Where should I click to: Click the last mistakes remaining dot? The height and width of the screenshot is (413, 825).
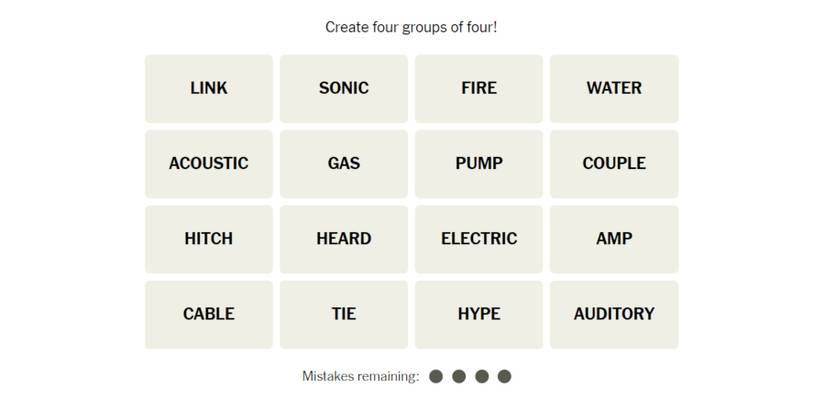tap(504, 376)
